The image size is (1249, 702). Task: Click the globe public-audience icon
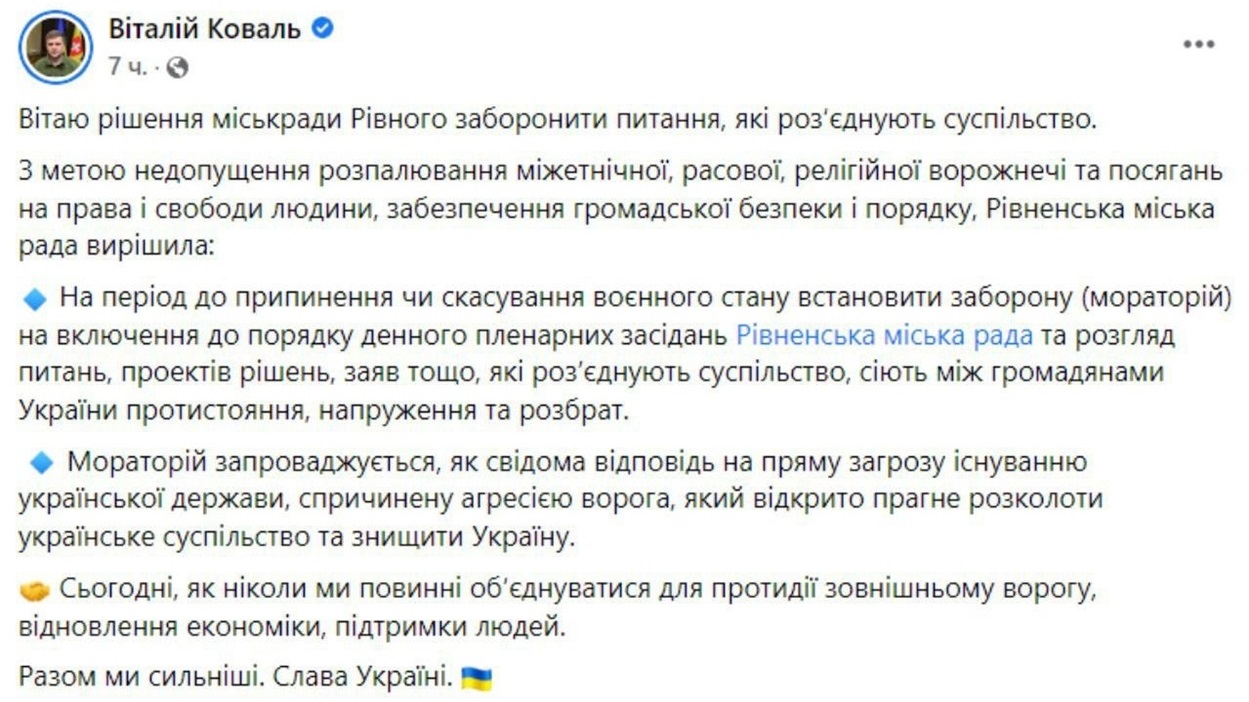(177, 67)
